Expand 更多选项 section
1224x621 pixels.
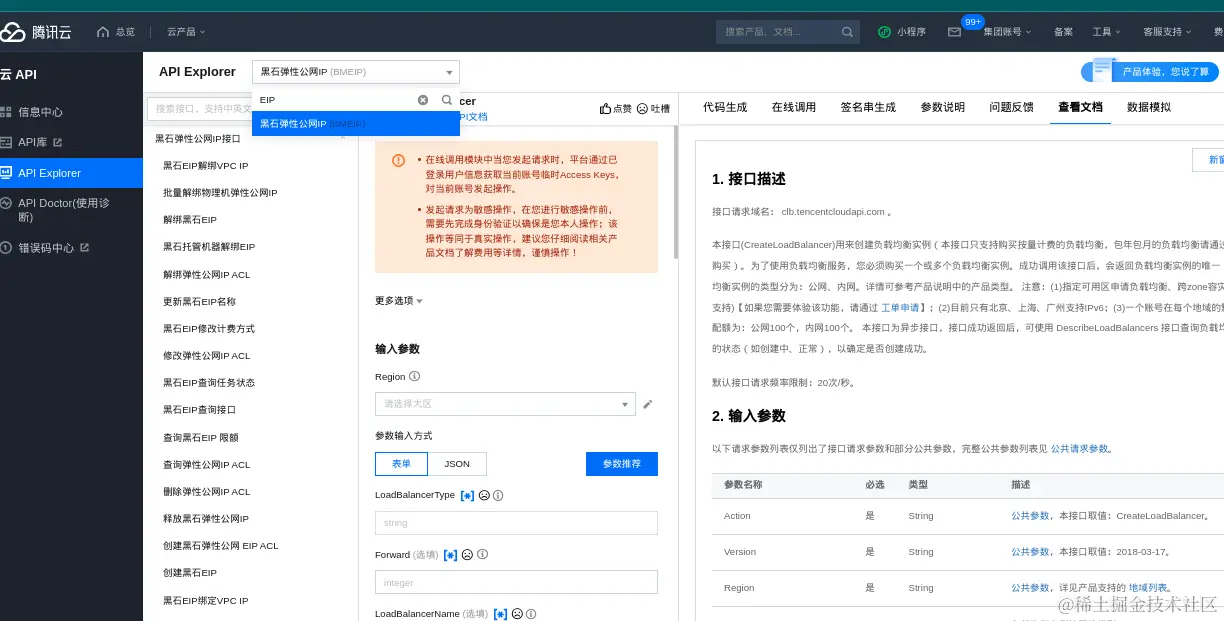399,301
